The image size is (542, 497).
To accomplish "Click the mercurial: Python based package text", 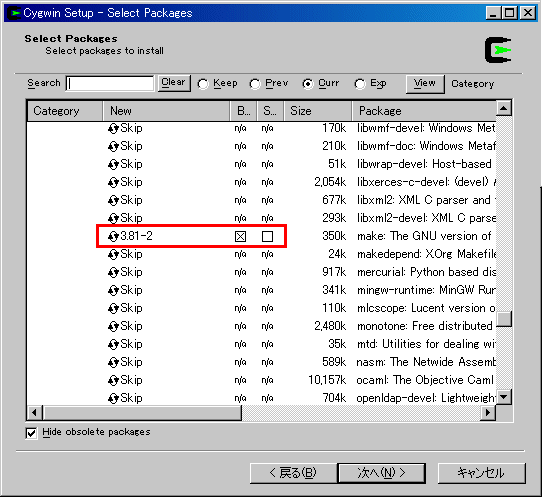I will click(x=426, y=272).
